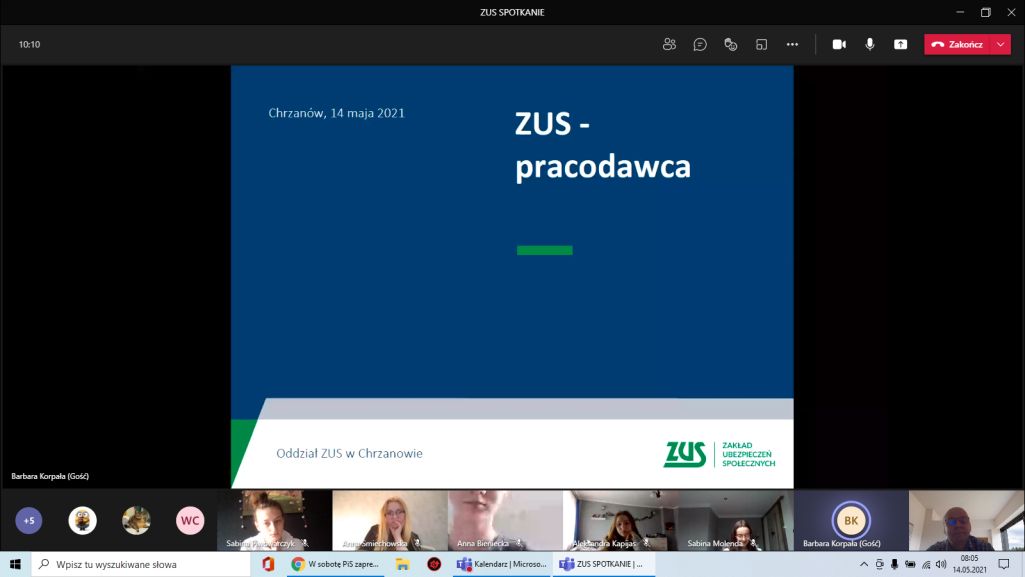Open Microsoft Office from the taskbar
The height and width of the screenshot is (577, 1025).
[x=268, y=564]
